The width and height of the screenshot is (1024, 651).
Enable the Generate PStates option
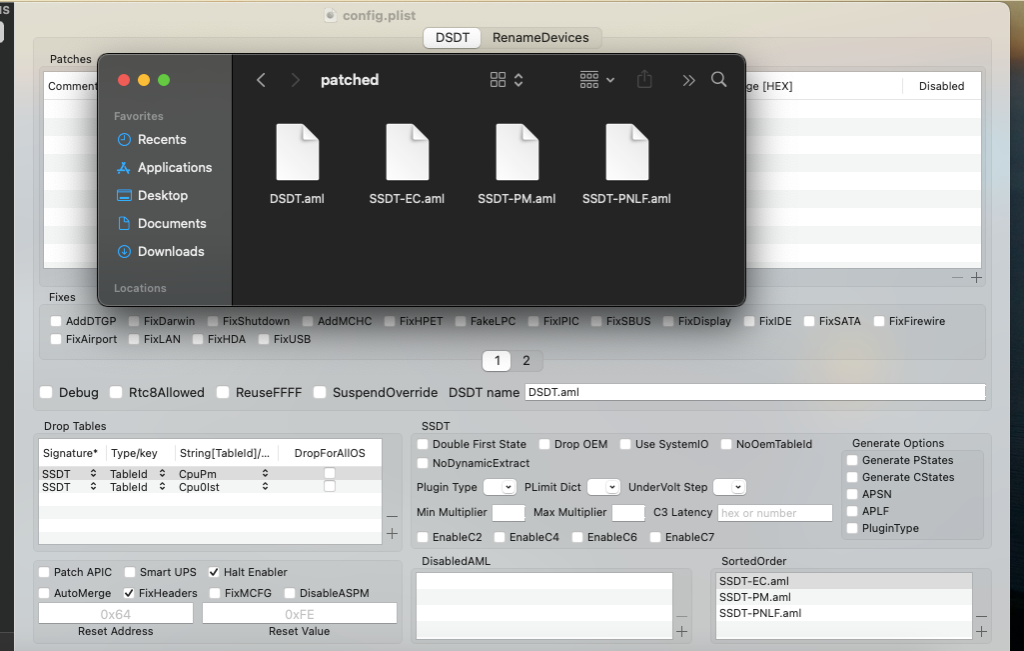[852, 460]
